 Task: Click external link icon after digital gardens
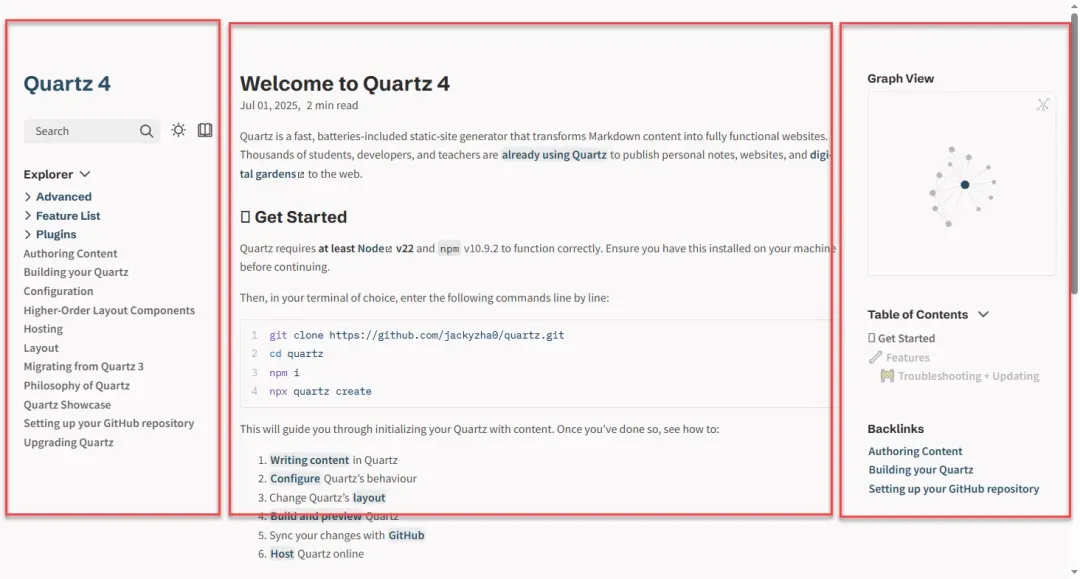pyautogui.click(x=300, y=175)
